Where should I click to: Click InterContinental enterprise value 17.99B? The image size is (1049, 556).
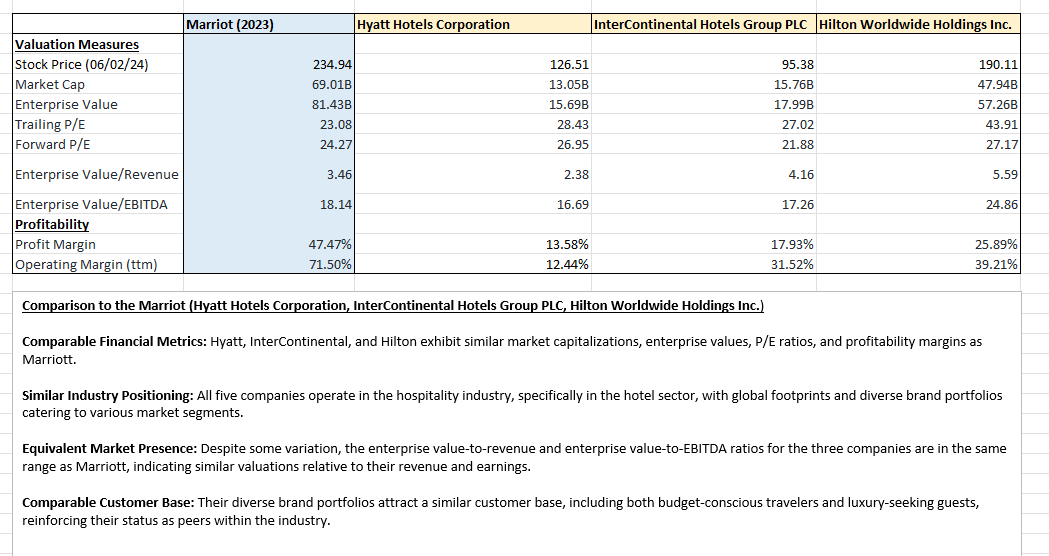(x=704, y=104)
